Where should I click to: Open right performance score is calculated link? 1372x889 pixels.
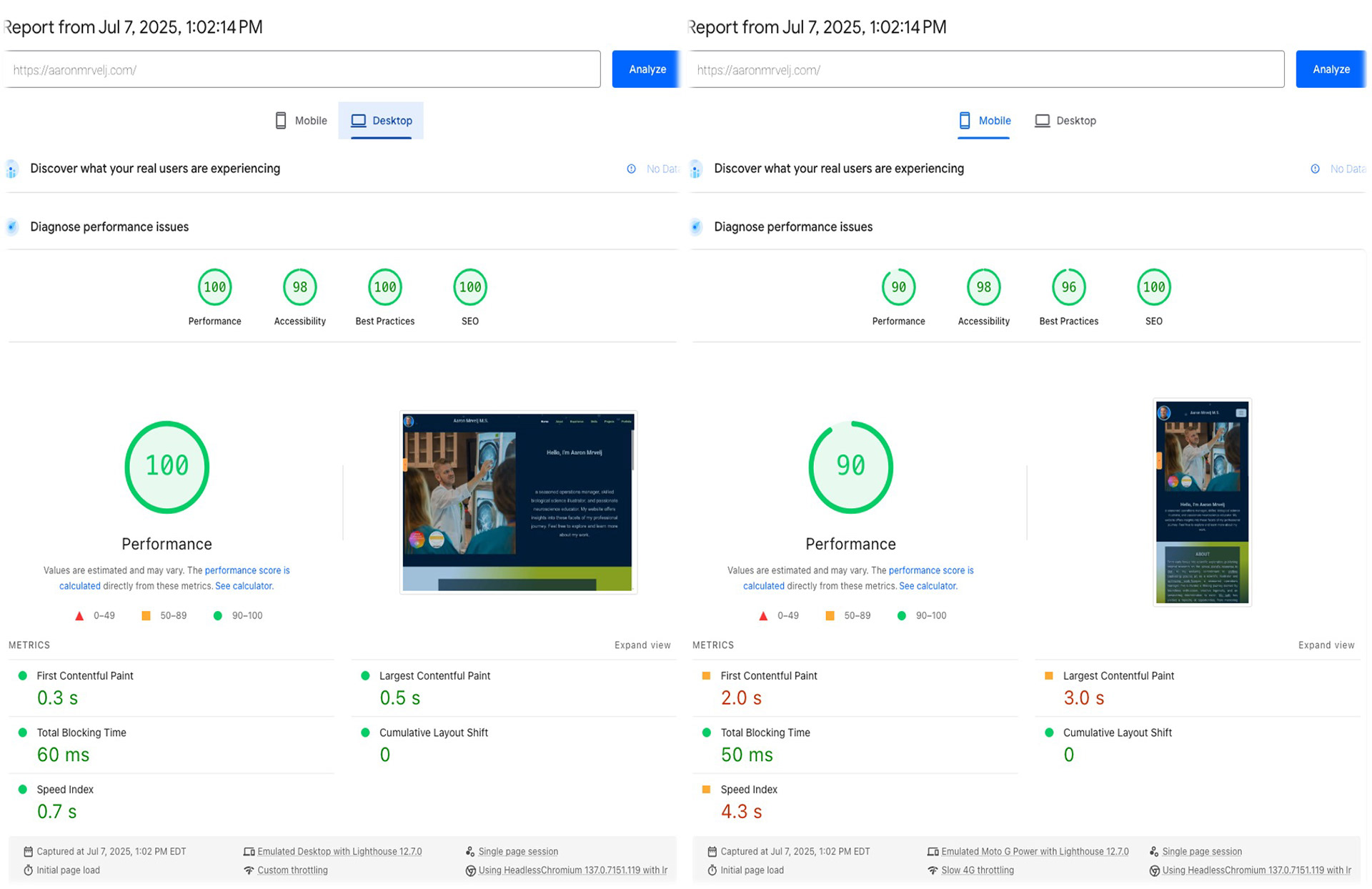[x=930, y=571]
